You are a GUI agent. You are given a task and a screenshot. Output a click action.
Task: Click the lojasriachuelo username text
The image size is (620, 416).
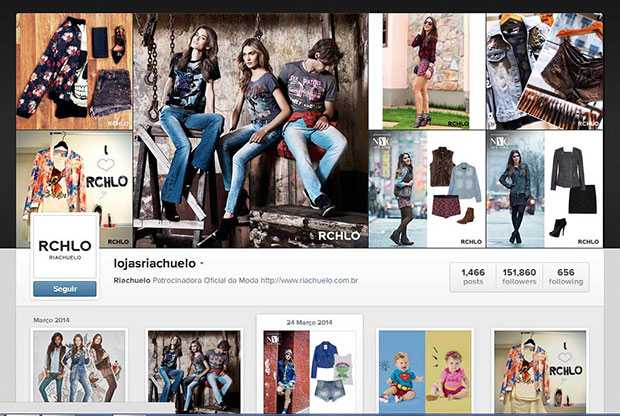[155, 263]
